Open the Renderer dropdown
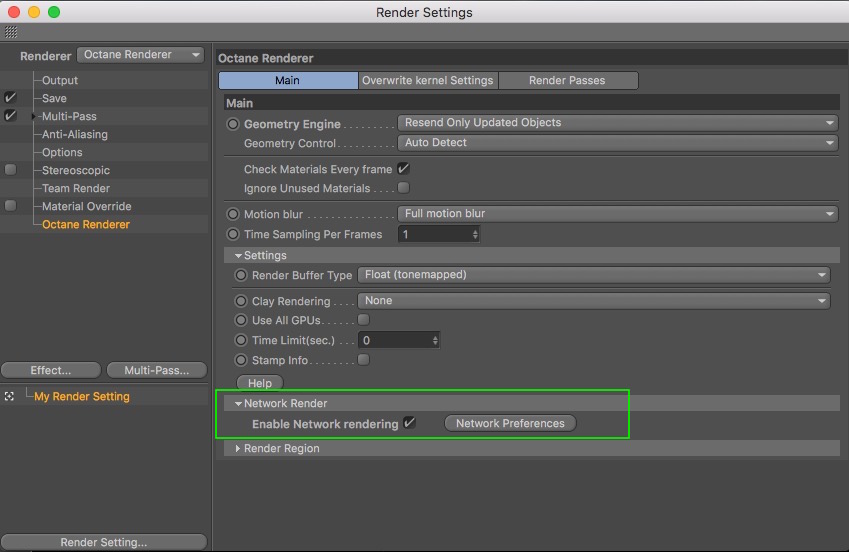This screenshot has height=552, width=849. coord(140,55)
